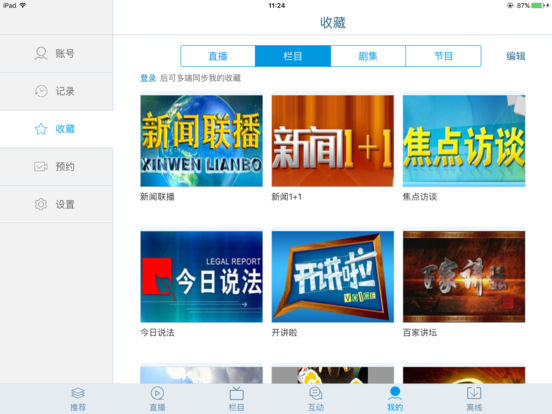Select the 设置 sidebar label
Screen dimensions: 552x414
(x=65, y=204)
